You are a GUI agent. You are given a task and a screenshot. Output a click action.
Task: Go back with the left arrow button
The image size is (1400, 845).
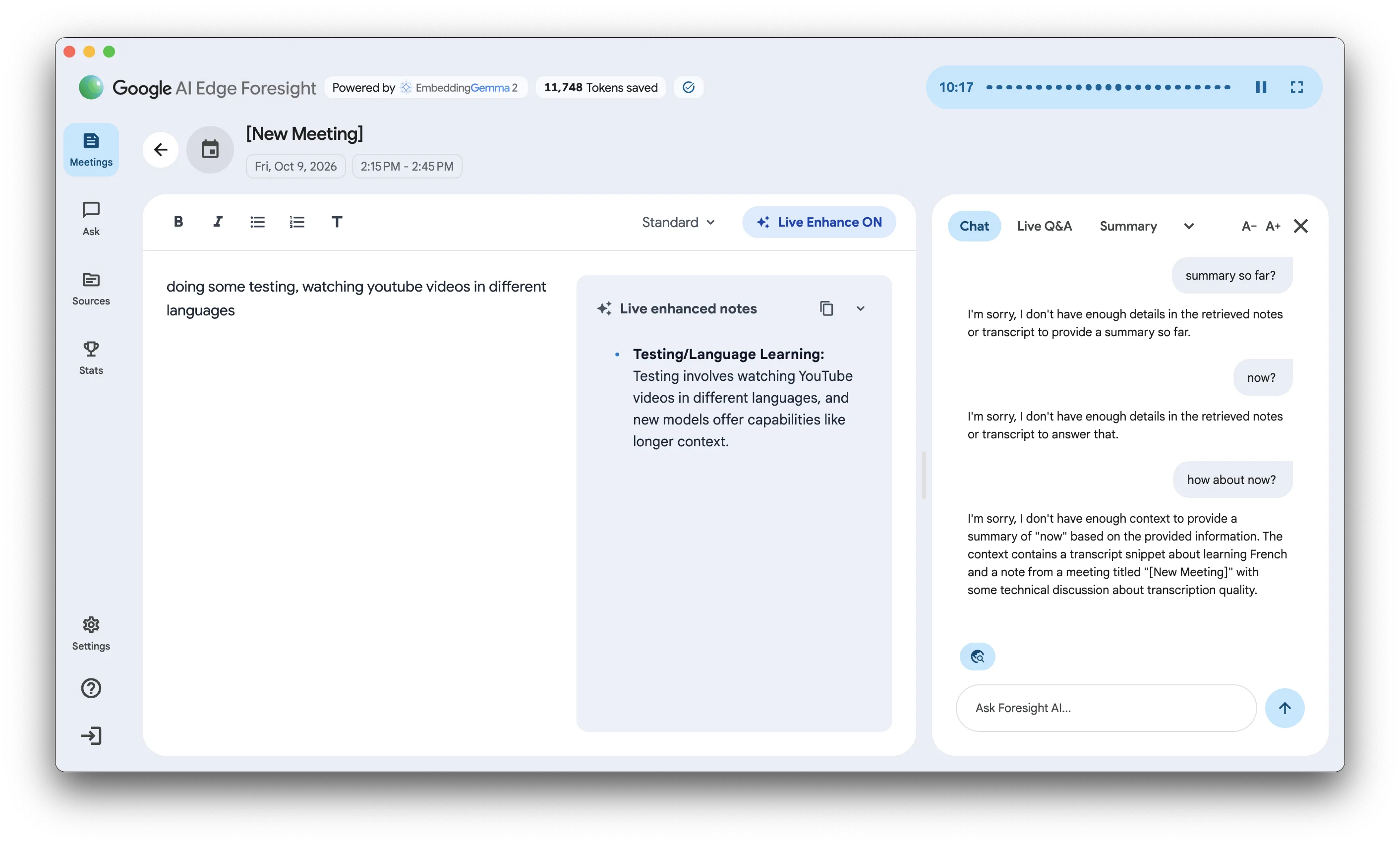pos(161,149)
